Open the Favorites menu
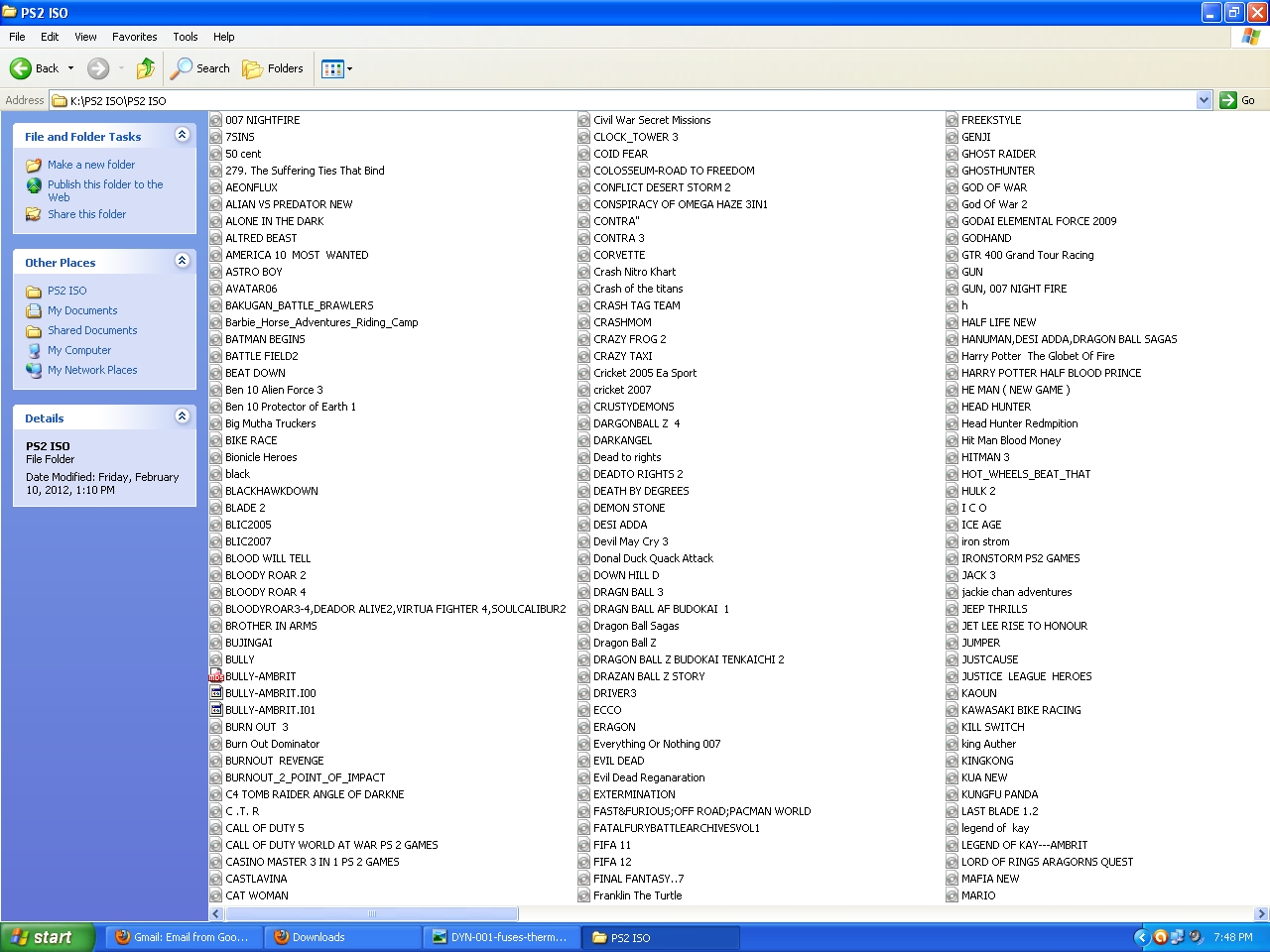Viewport: 1270px width, 952px height. click(134, 37)
